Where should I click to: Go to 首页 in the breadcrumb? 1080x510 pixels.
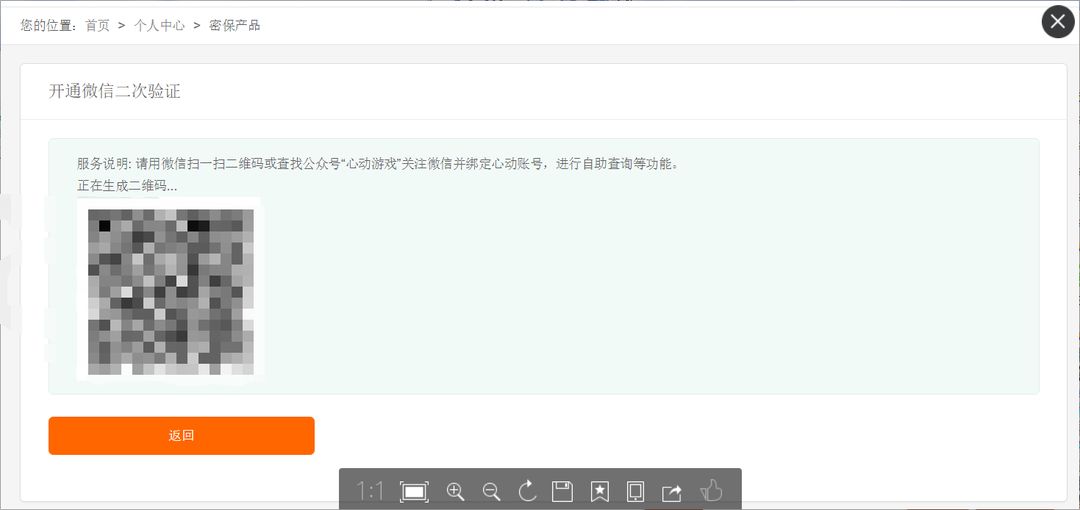tap(97, 26)
